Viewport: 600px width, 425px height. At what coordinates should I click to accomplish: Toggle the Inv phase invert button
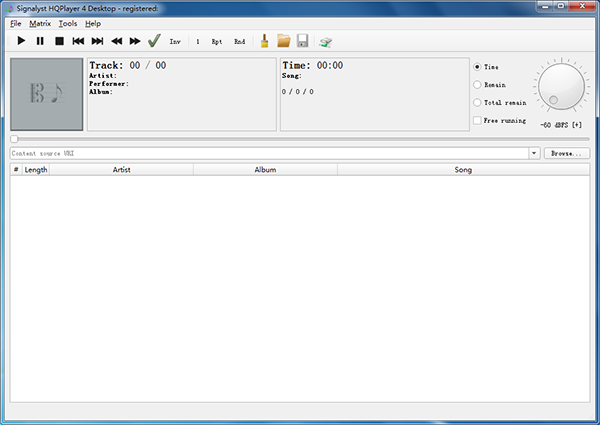tap(176, 42)
